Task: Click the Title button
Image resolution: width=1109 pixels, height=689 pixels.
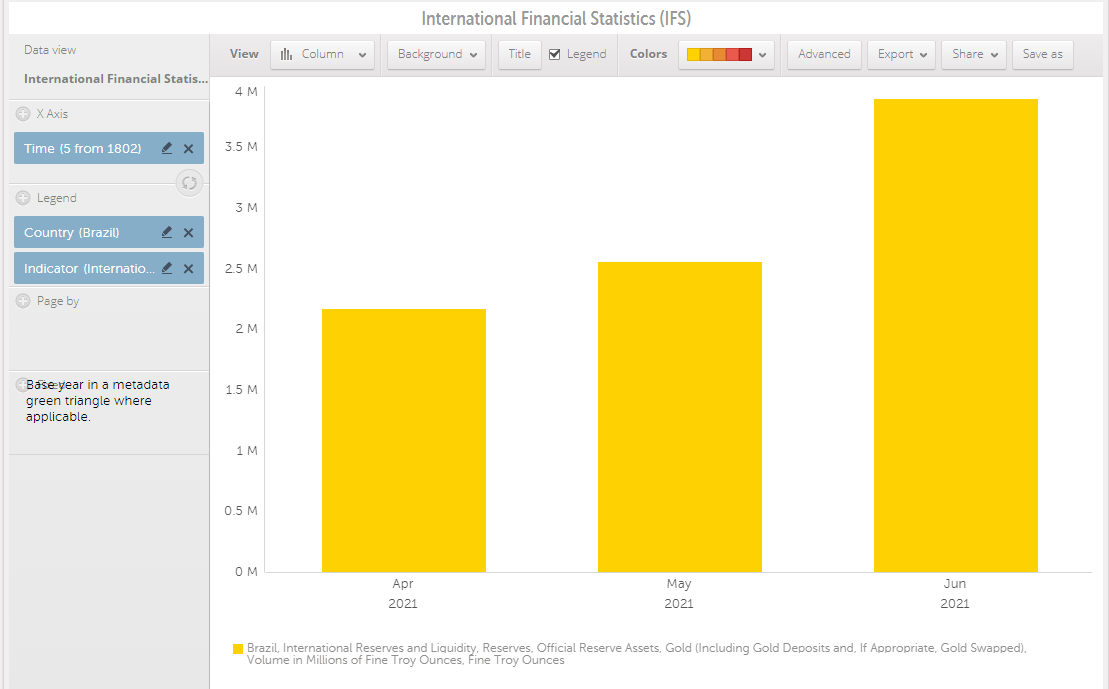Action: tap(520, 55)
